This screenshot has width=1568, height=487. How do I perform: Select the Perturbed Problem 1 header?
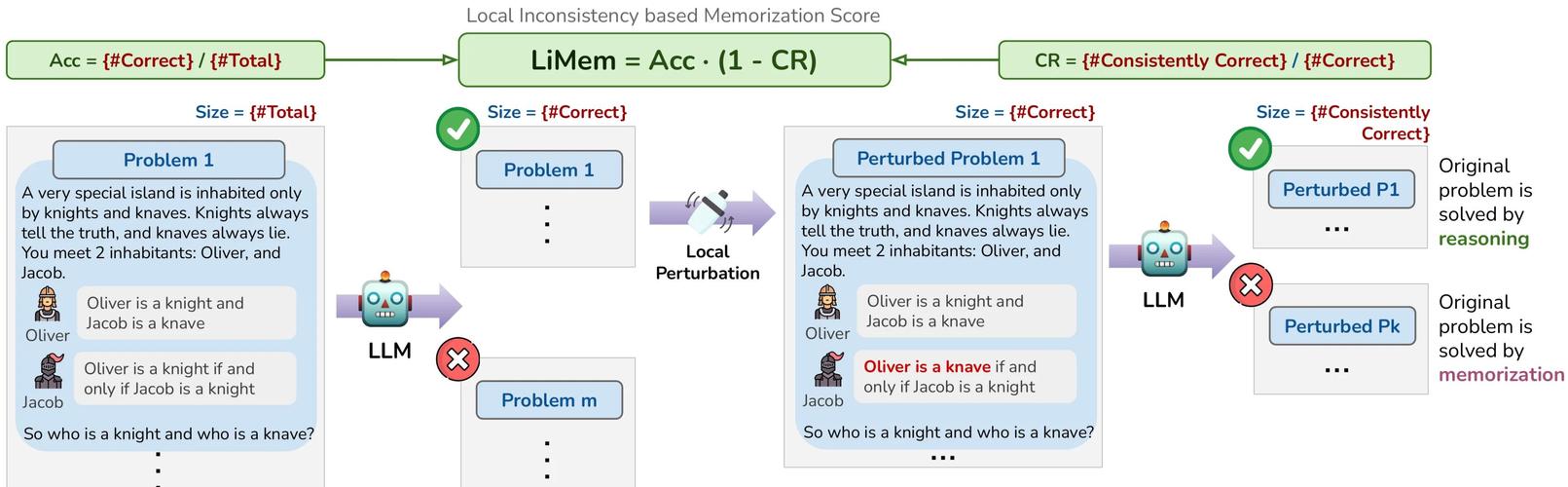tap(948, 158)
